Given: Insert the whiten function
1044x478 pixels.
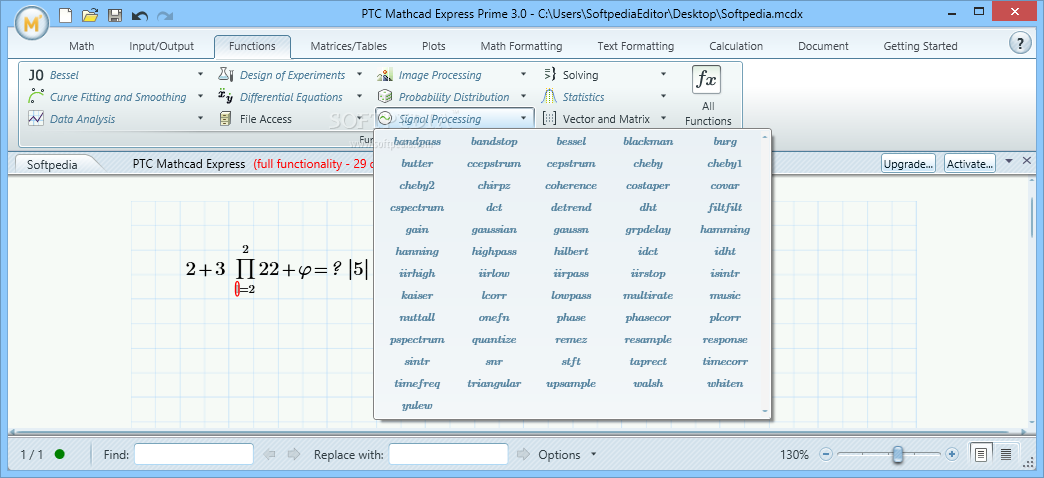Looking at the screenshot, I should click(725, 383).
